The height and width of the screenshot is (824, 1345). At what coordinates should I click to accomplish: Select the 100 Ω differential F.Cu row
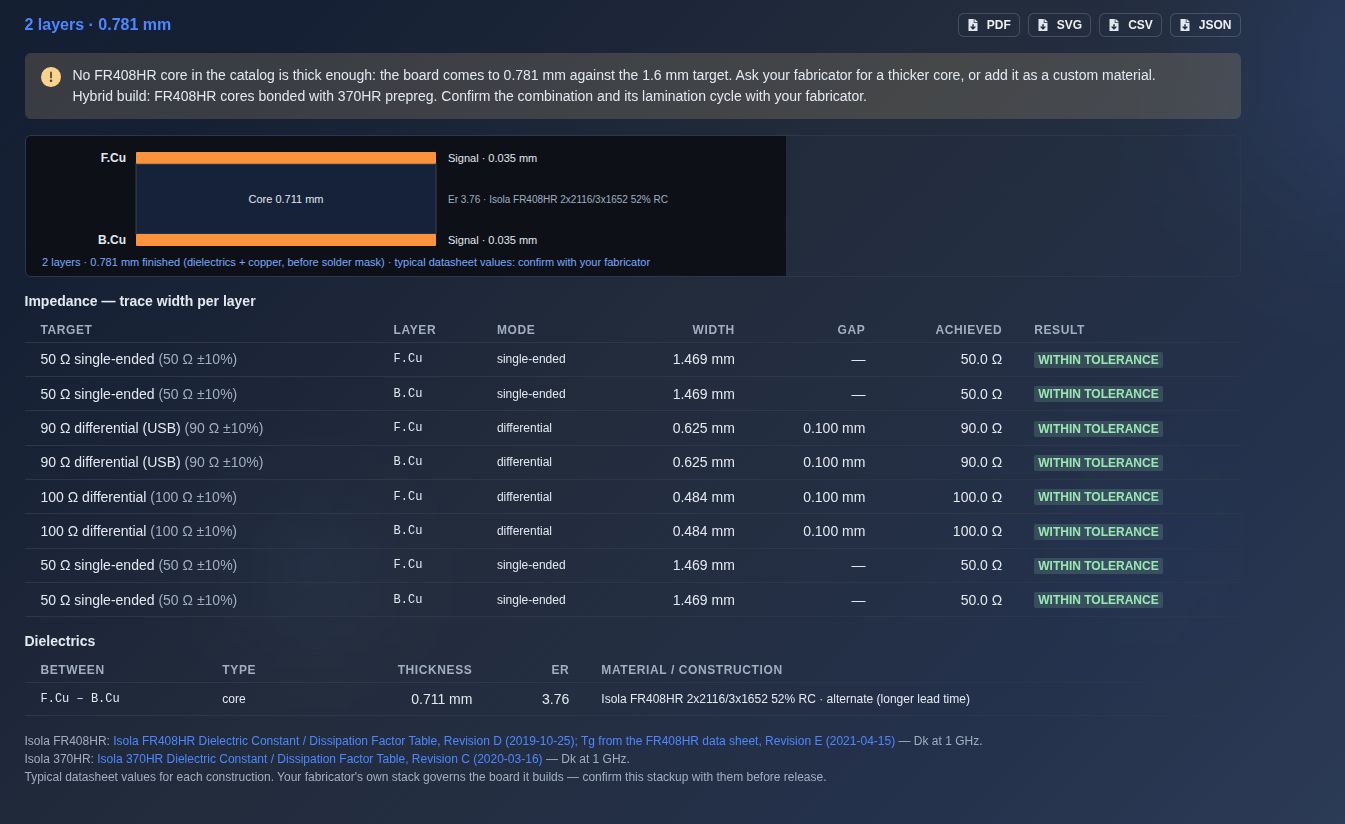(632, 497)
